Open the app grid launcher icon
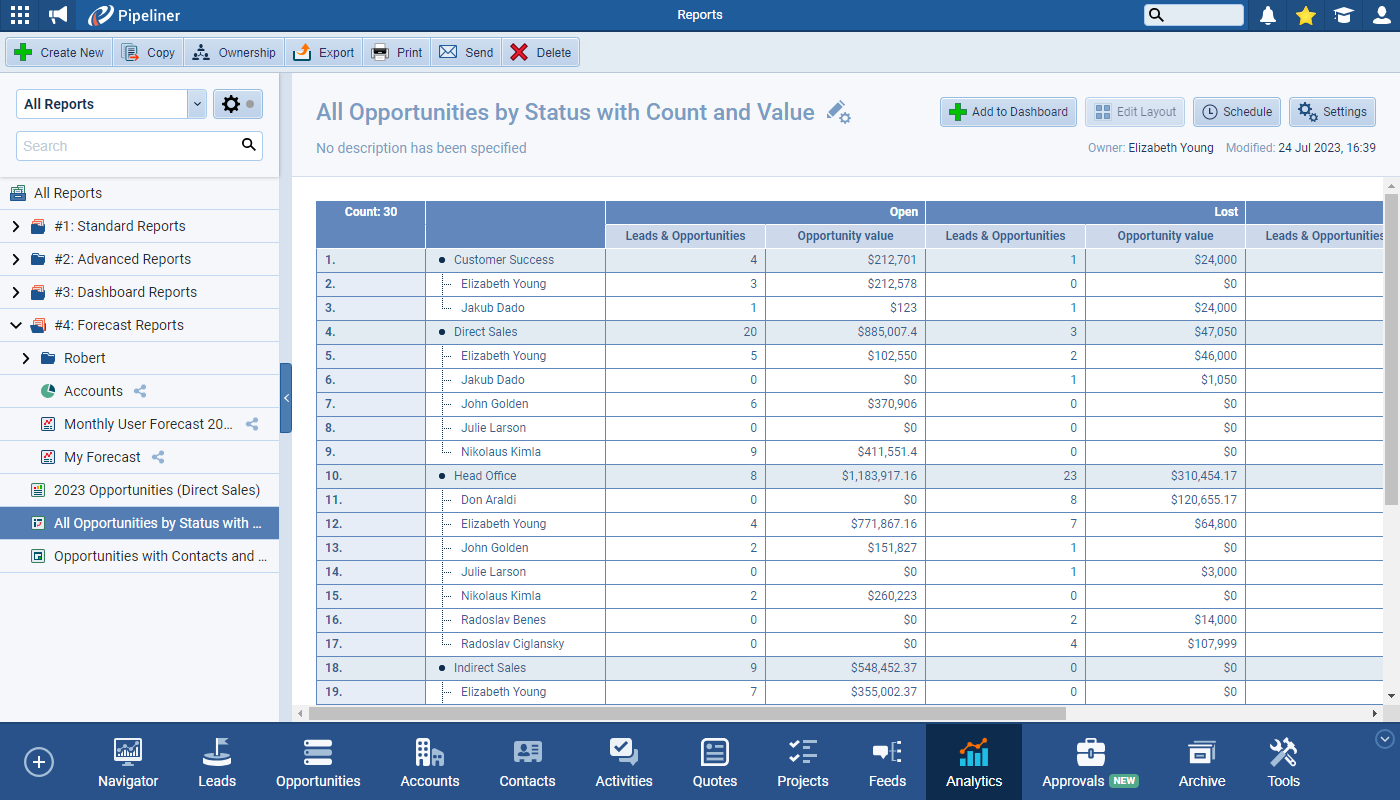The image size is (1400, 800). pos(19,15)
